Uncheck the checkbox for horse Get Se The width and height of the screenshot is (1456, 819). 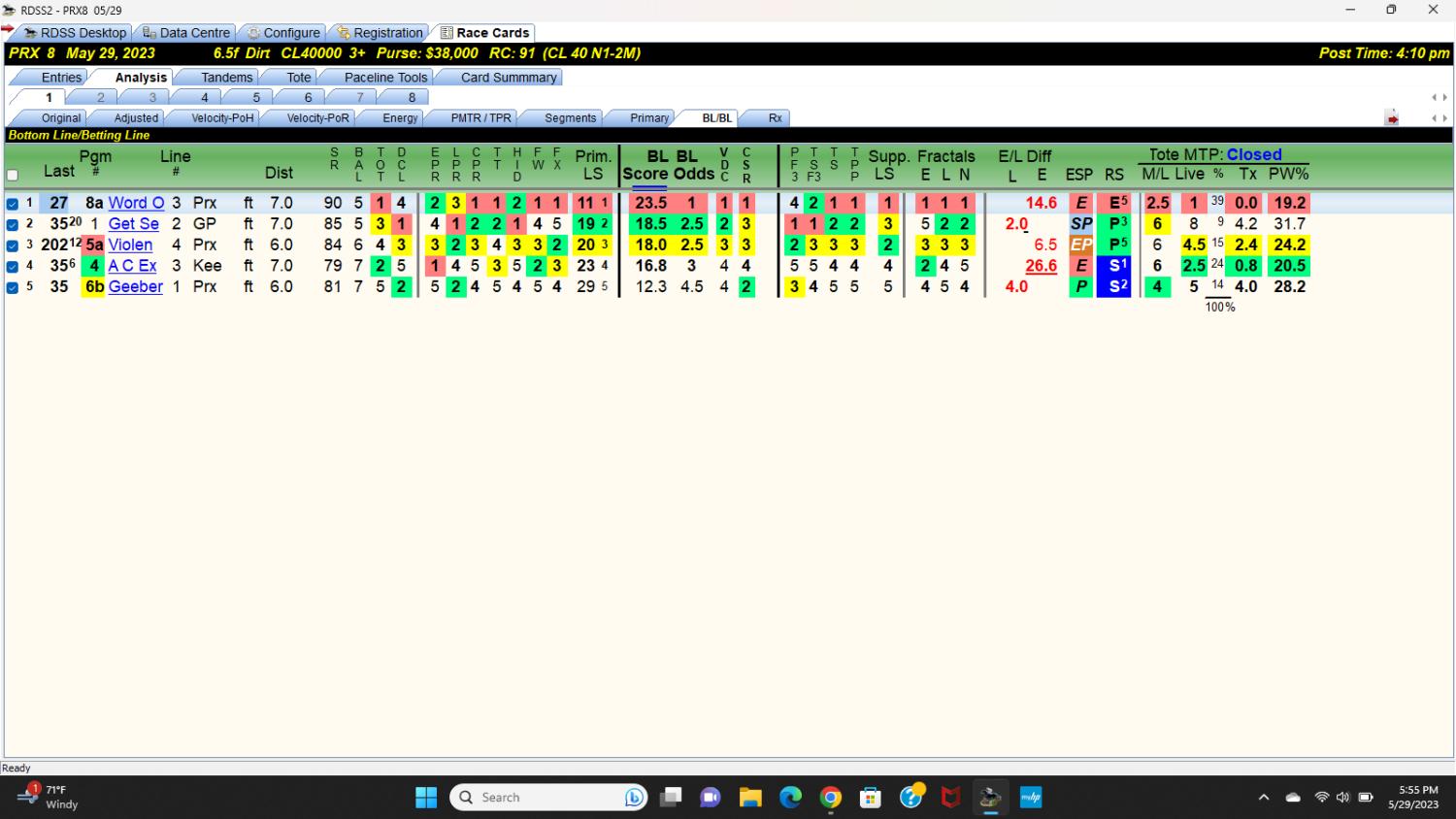coord(13,224)
